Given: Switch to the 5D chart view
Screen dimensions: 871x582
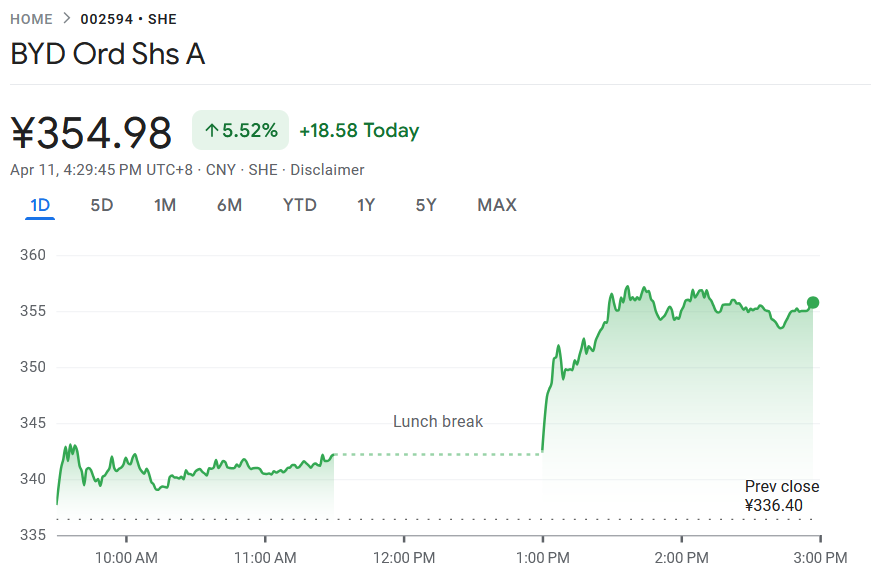Looking at the screenshot, I should click(101, 204).
